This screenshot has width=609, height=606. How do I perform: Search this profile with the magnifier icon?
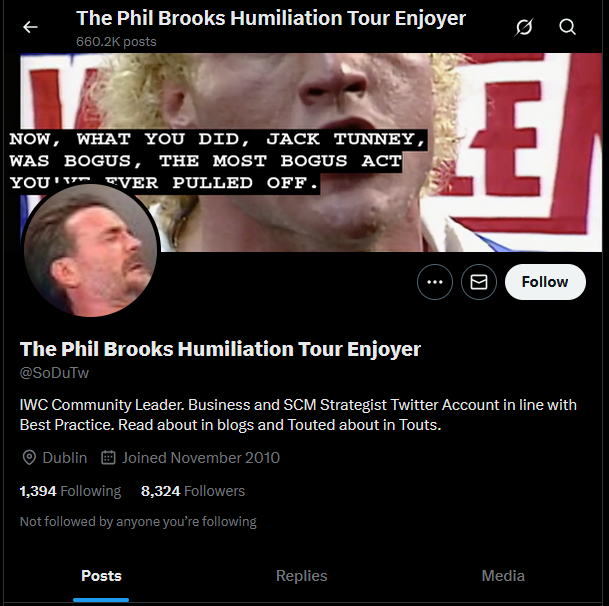click(567, 27)
